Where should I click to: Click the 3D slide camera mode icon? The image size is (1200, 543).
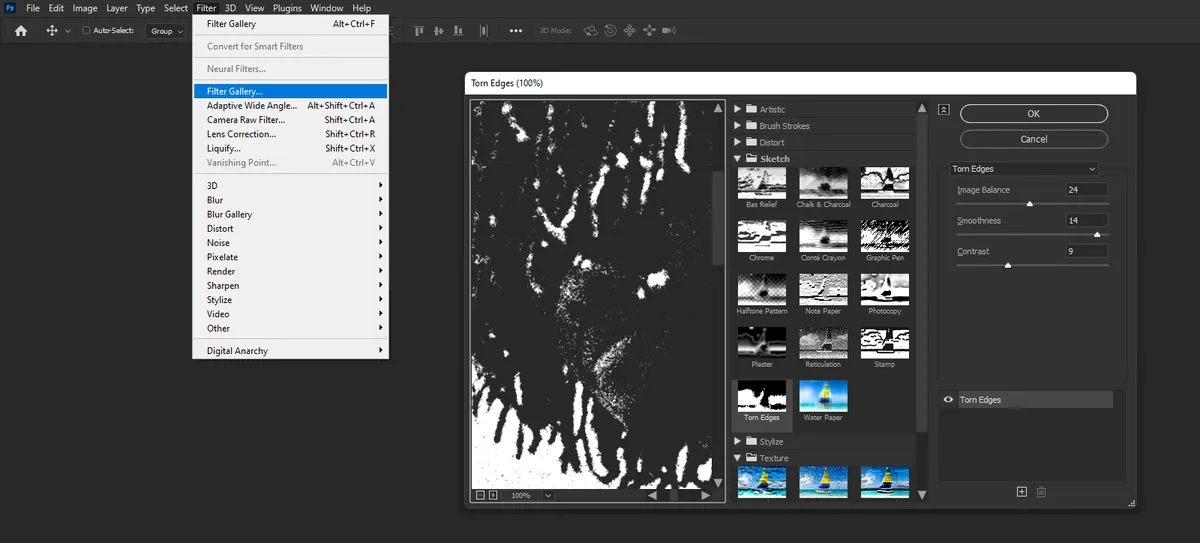[648, 31]
